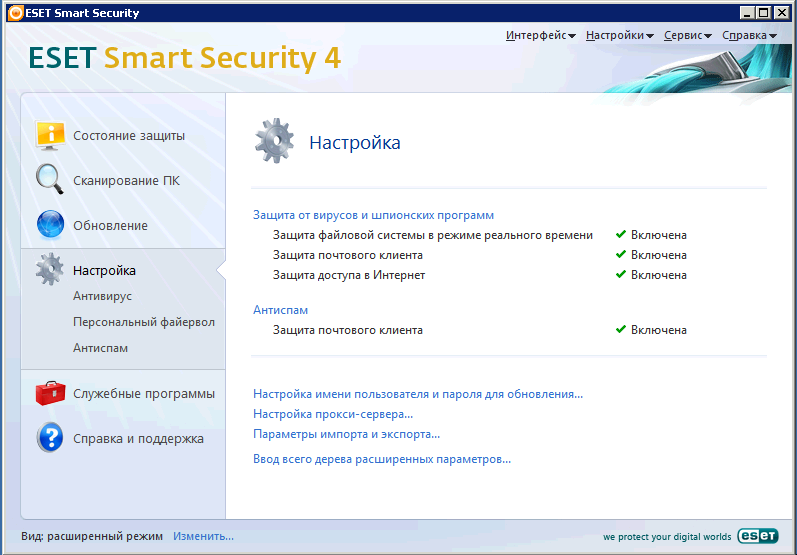Maximize the ESET Smart Security window
This screenshot has height=555, width=797.
pos(763,13)
